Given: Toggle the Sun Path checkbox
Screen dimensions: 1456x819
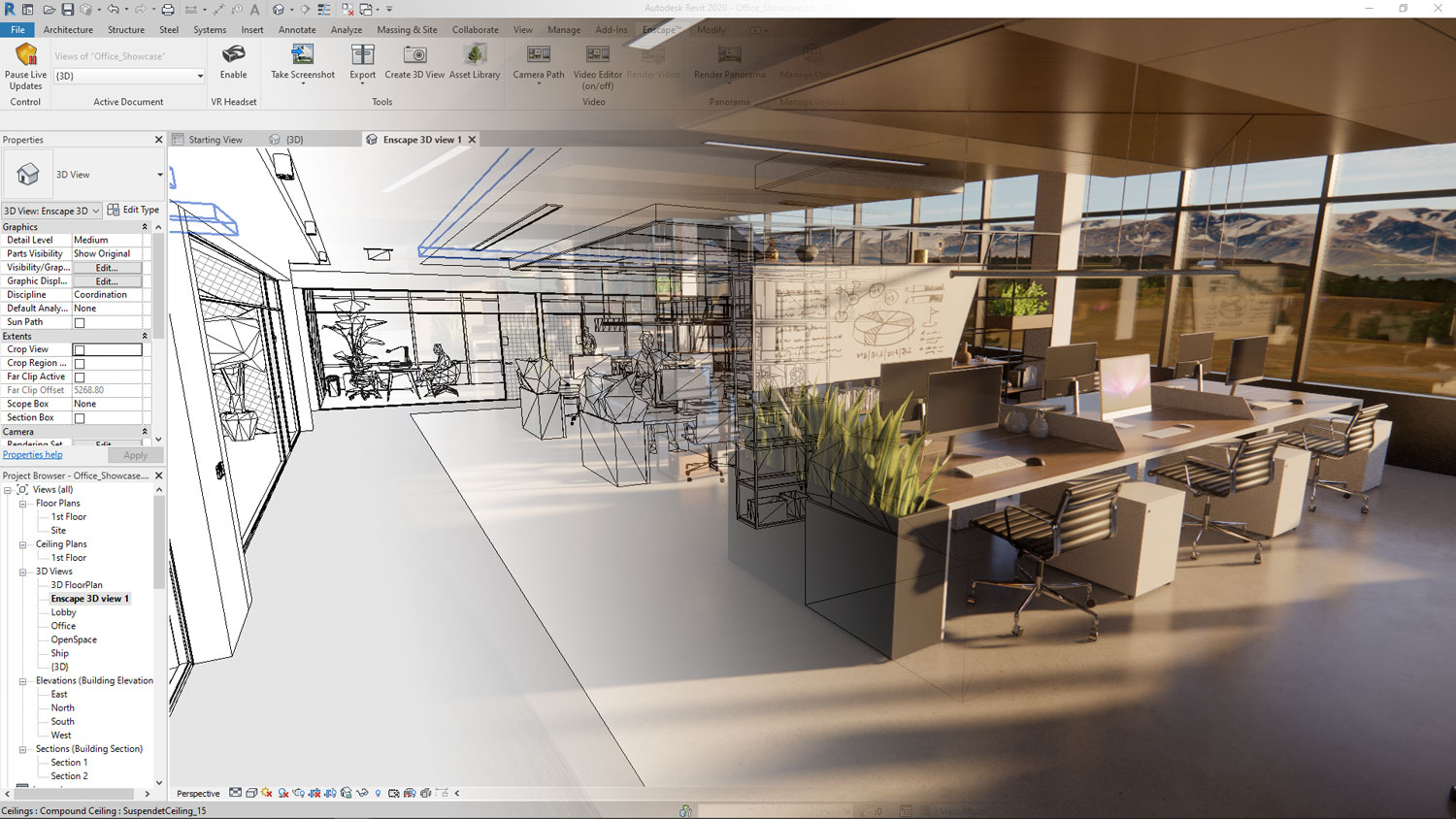Looking at the screenshot, I should pyautogui.click(x=80, y=321).
